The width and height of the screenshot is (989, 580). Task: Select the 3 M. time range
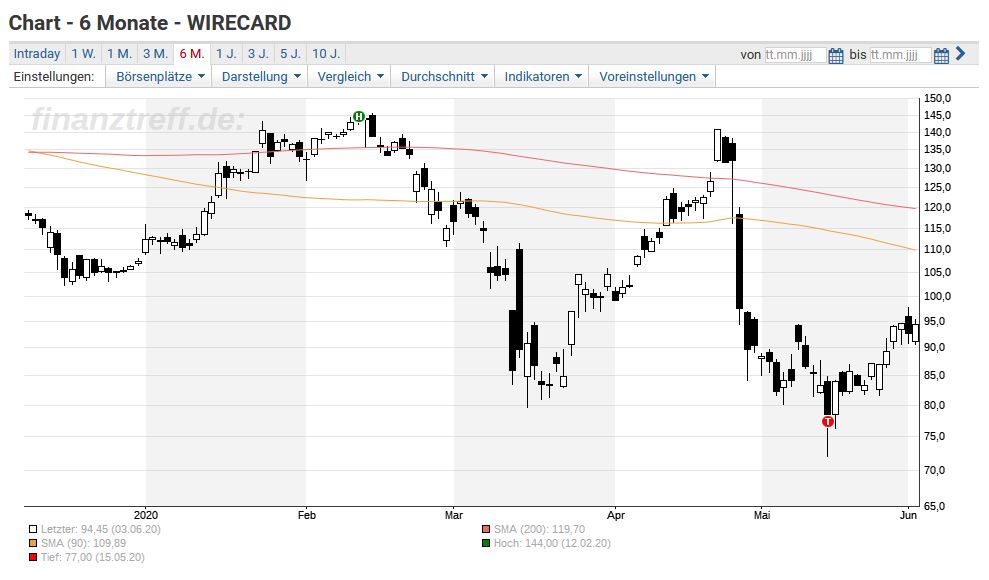[x=155, y=54]
